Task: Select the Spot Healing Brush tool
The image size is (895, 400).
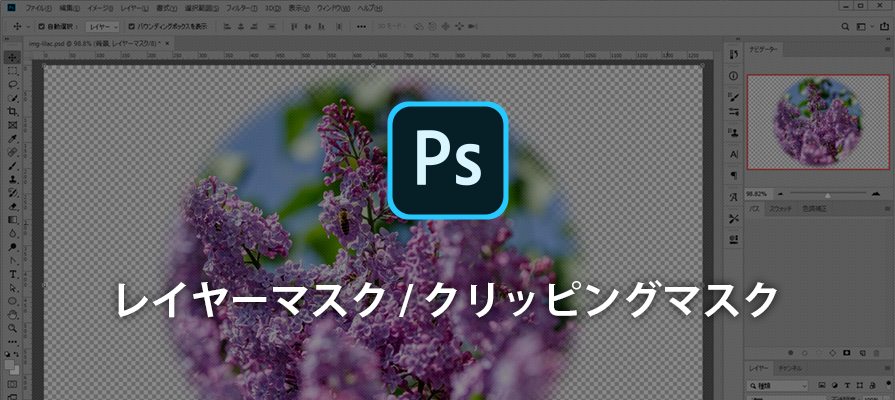Action: 13,152
